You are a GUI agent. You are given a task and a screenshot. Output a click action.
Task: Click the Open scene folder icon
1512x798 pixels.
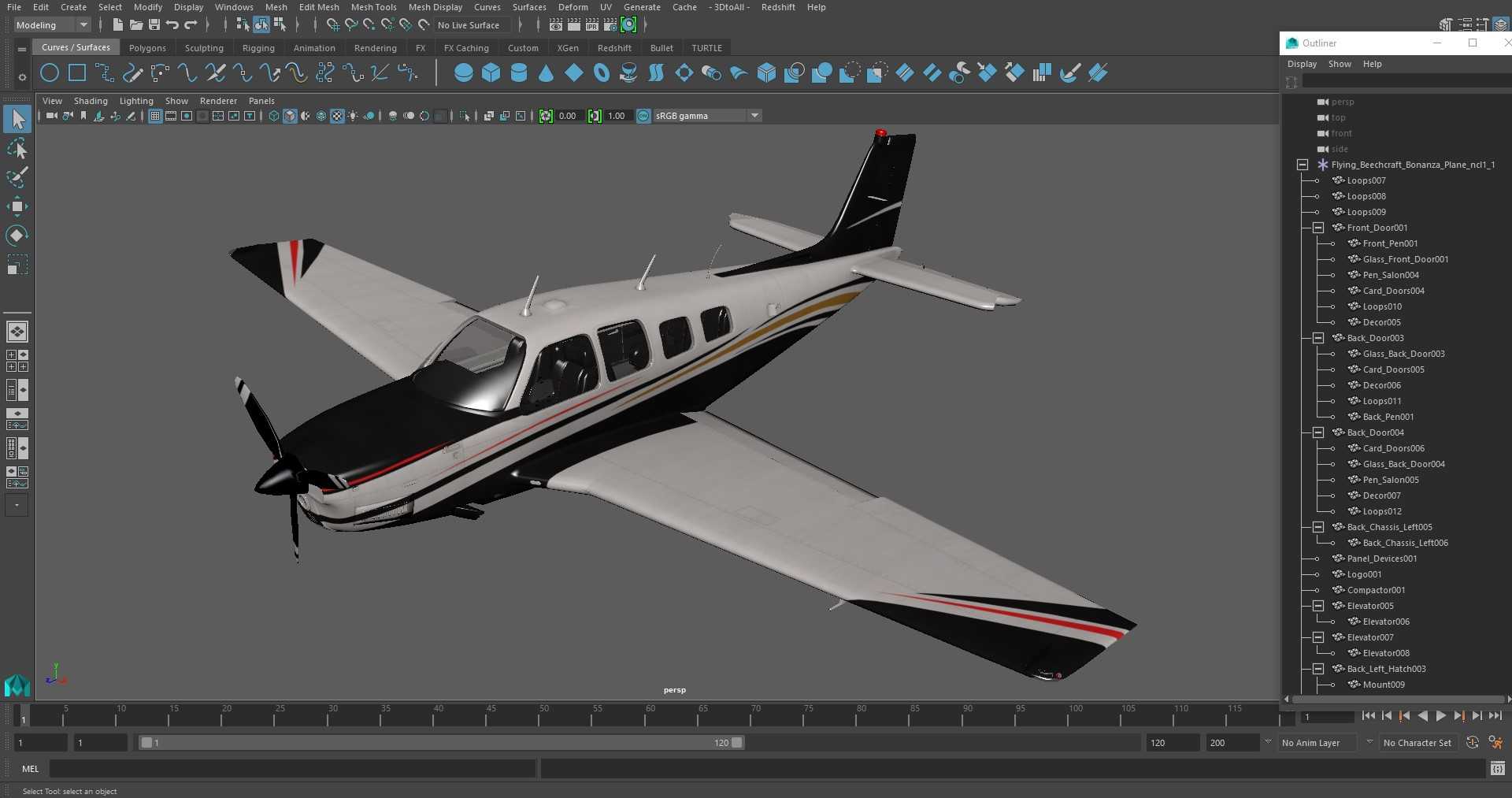click(135, 25)
